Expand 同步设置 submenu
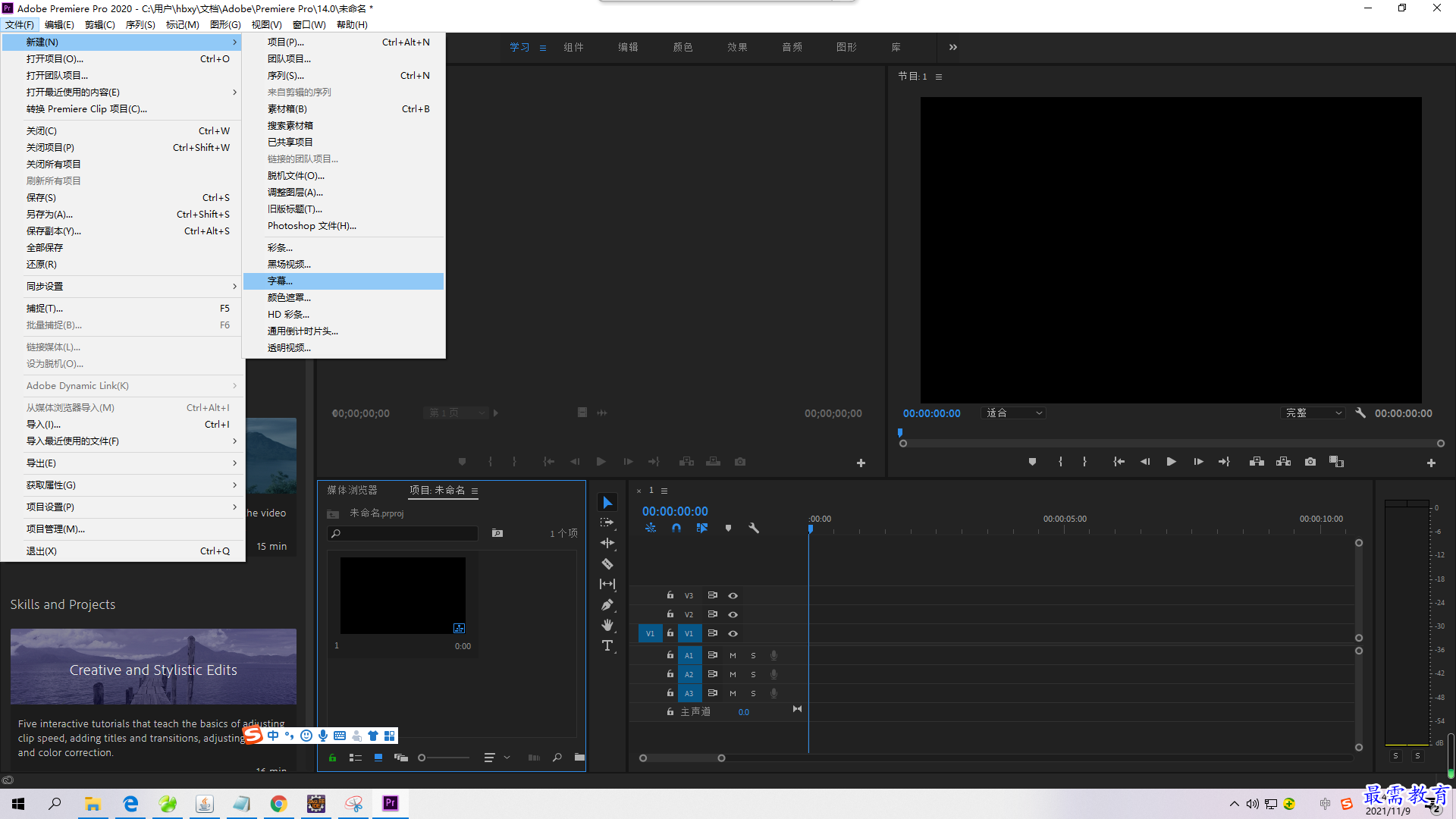The width and height of the screenshot is (1456, 819). point(123,287)
